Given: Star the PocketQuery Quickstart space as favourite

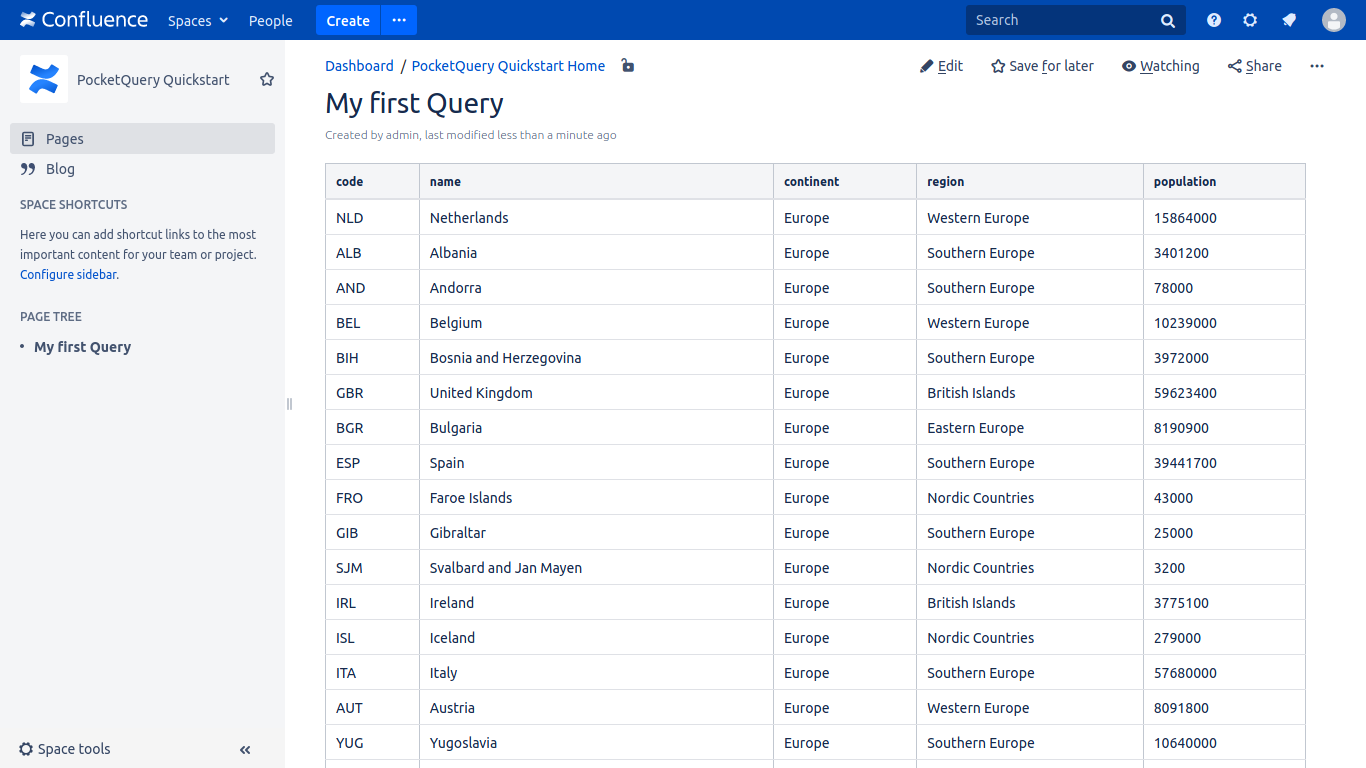Looking at the screenshot, I should (267, 79).
